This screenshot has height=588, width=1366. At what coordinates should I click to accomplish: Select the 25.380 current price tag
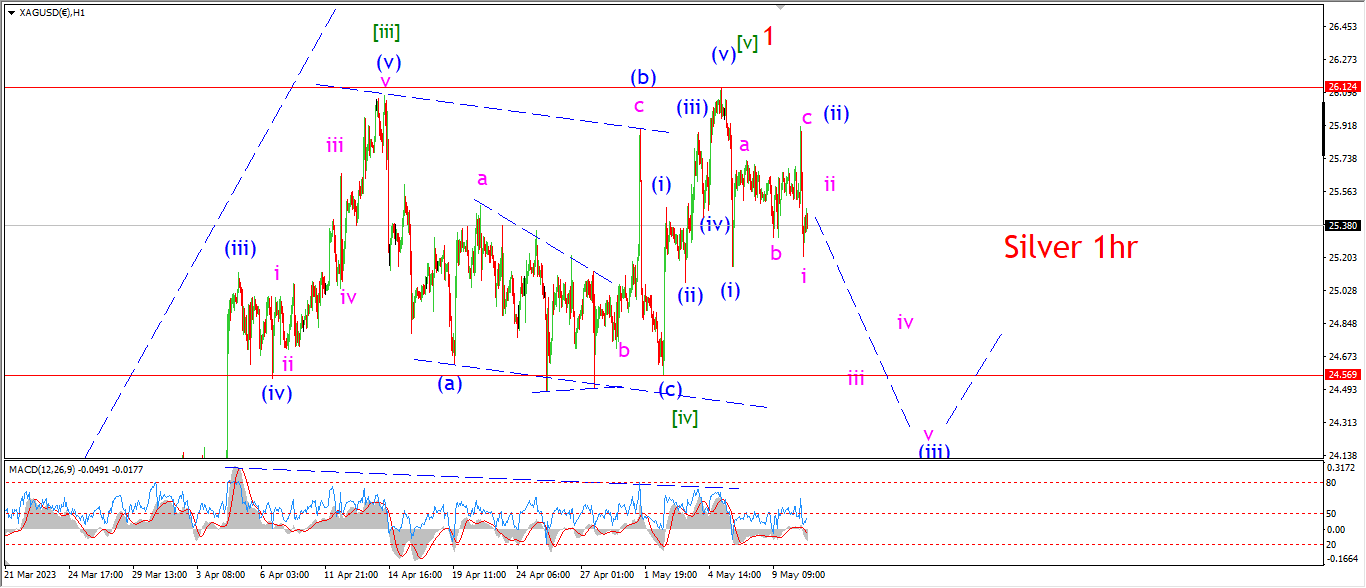1340,225
